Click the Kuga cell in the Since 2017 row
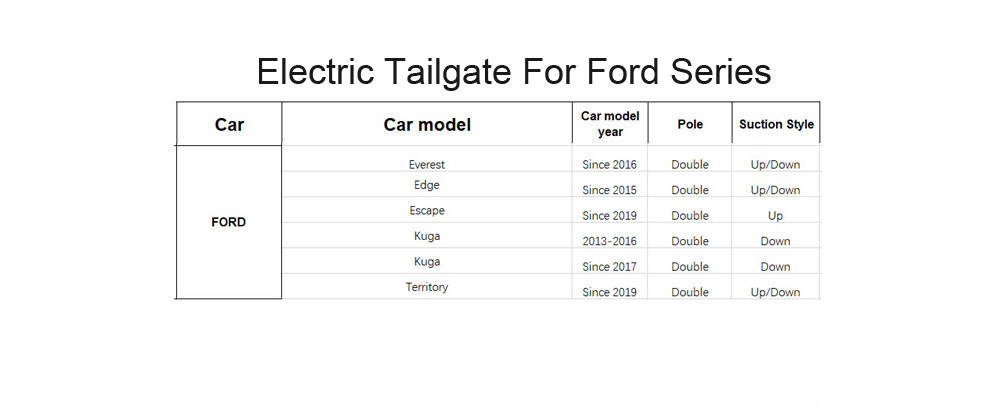Viewport: 1000px width, 411px height. (x=427, y=261)
